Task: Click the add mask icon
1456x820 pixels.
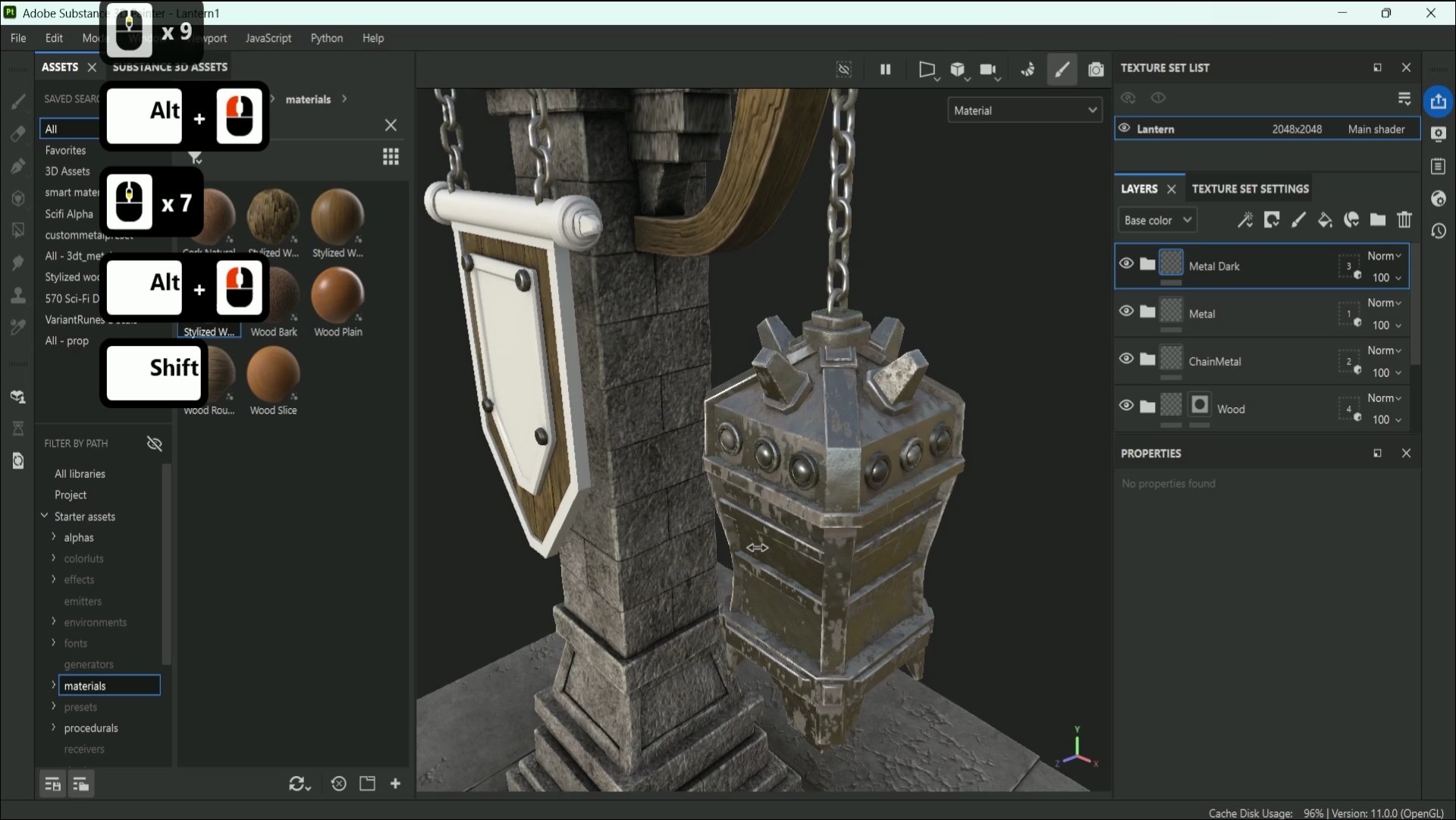Action: [x=1272, y=220]
